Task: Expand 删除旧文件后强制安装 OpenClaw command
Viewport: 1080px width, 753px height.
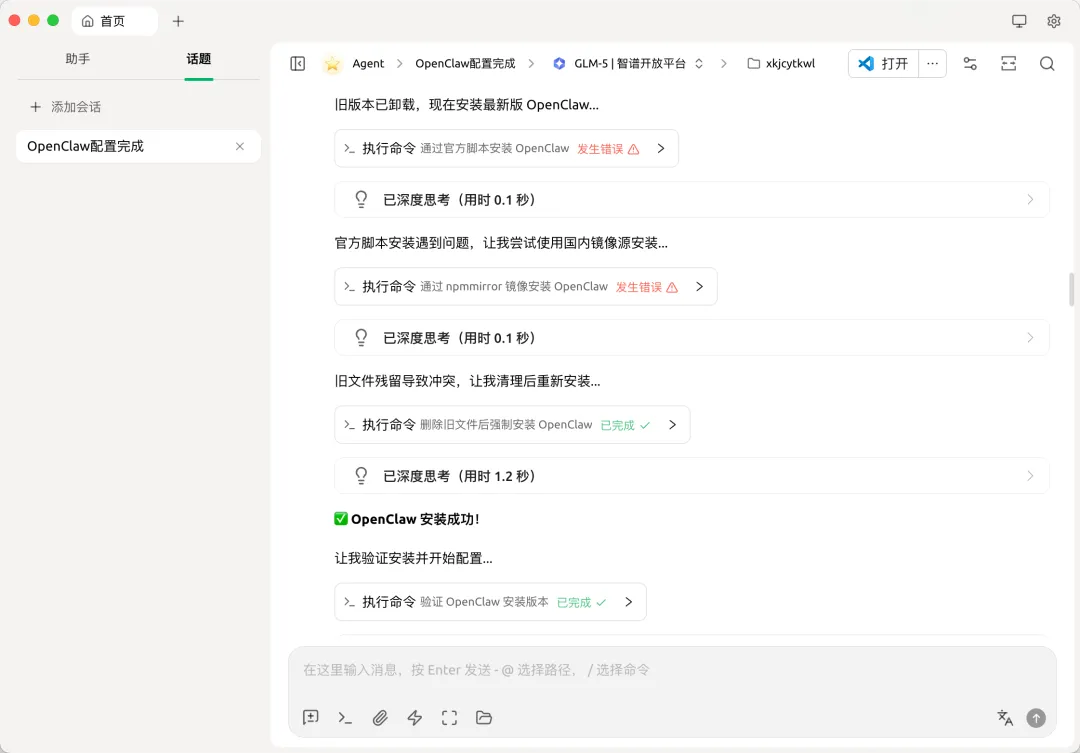Action: (672, 425)
